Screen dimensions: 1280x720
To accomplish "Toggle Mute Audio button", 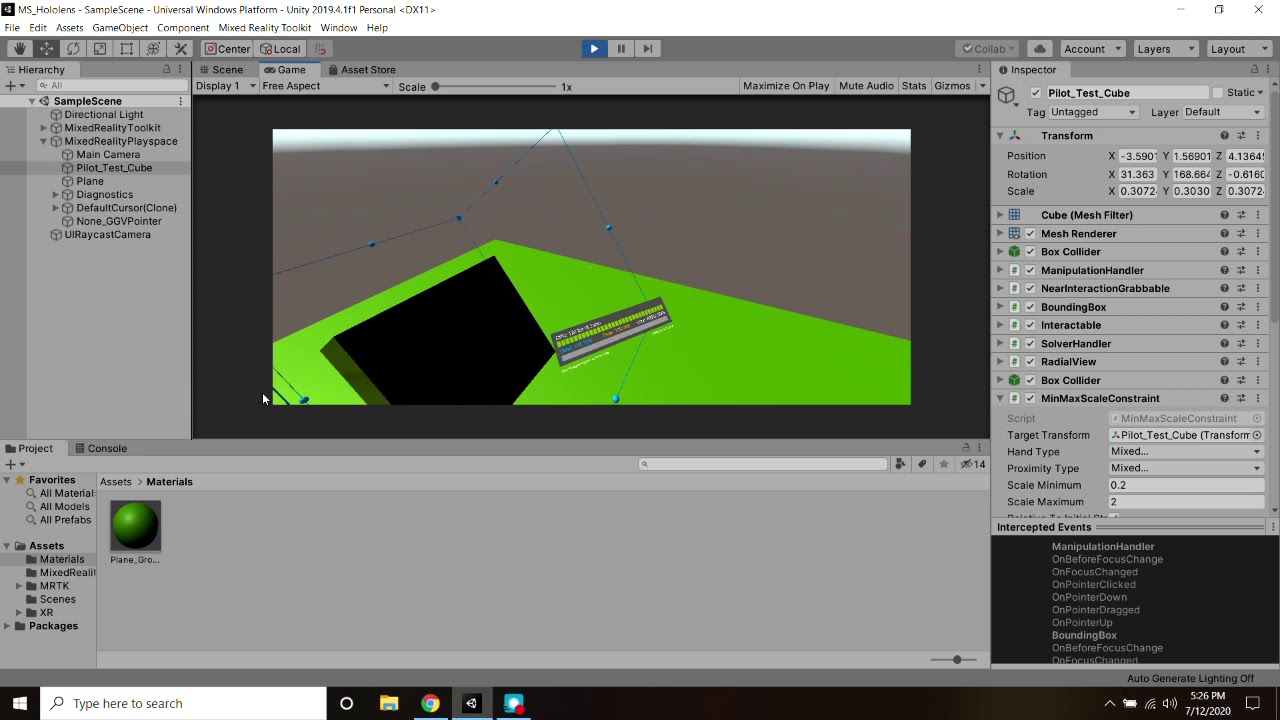I will tap(866, 86).
